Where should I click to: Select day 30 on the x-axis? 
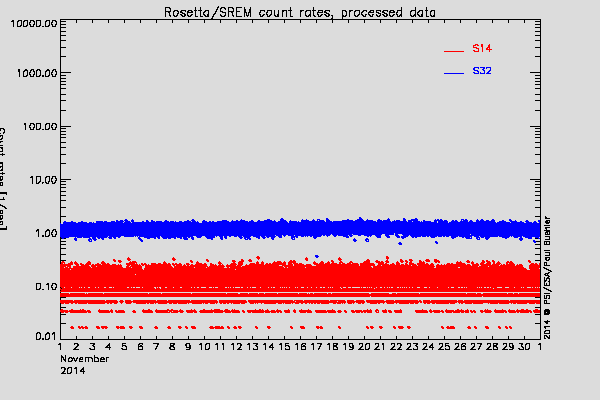524,346
